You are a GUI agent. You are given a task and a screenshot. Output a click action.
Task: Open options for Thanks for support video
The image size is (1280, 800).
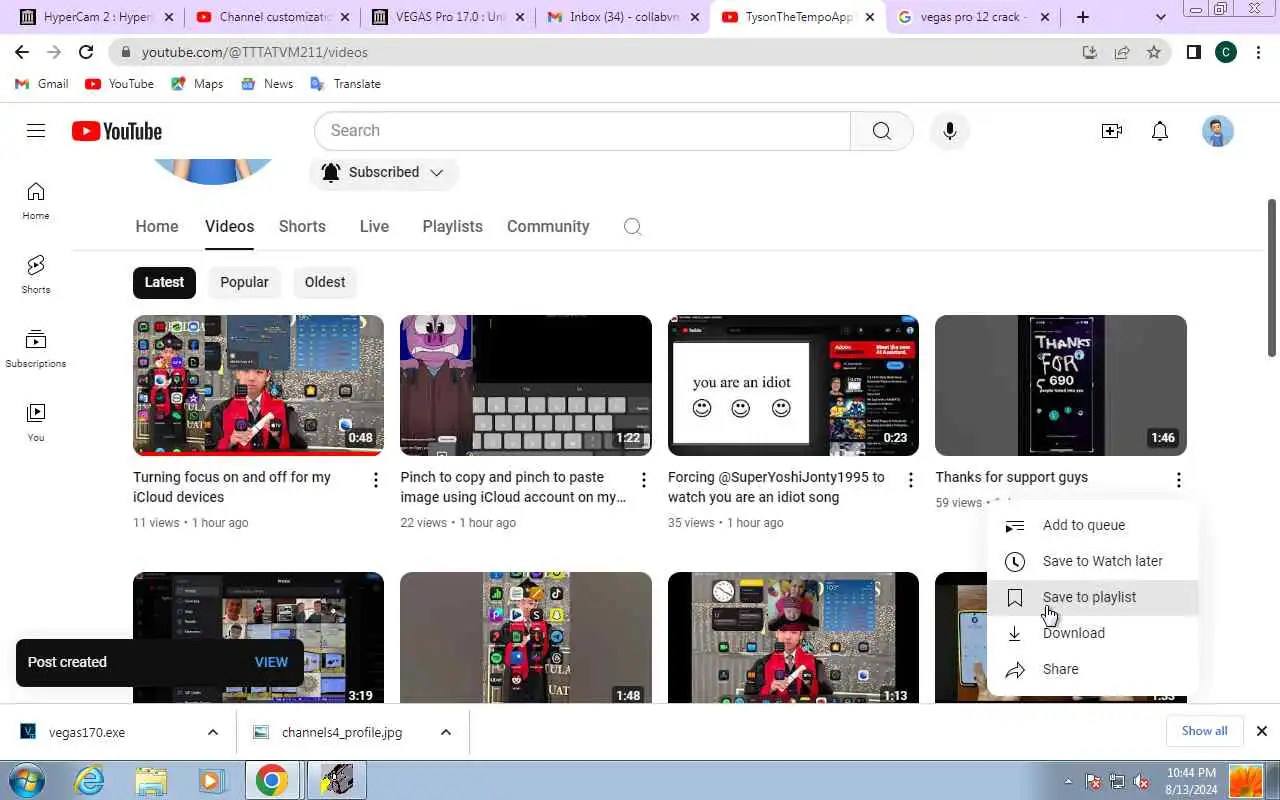tap(1179, 480)
